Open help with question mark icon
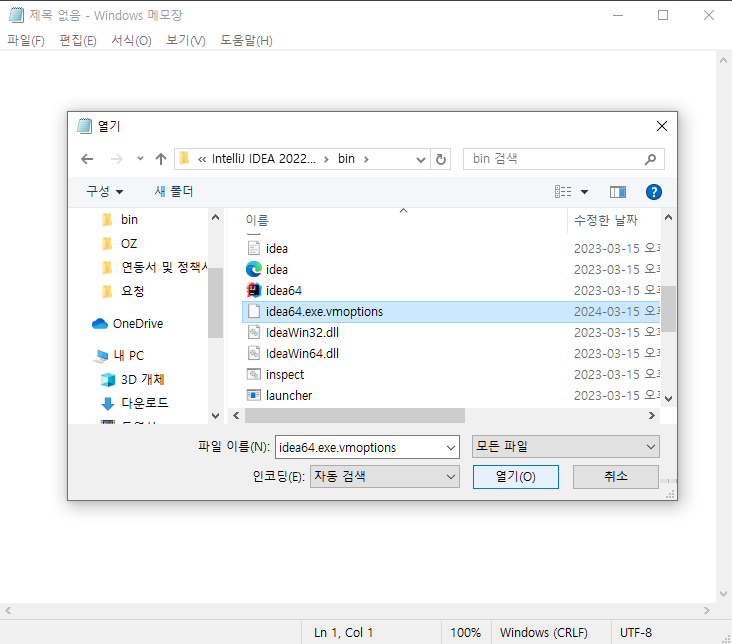Viewport: 732px width, 644px height. pos(654,192)
